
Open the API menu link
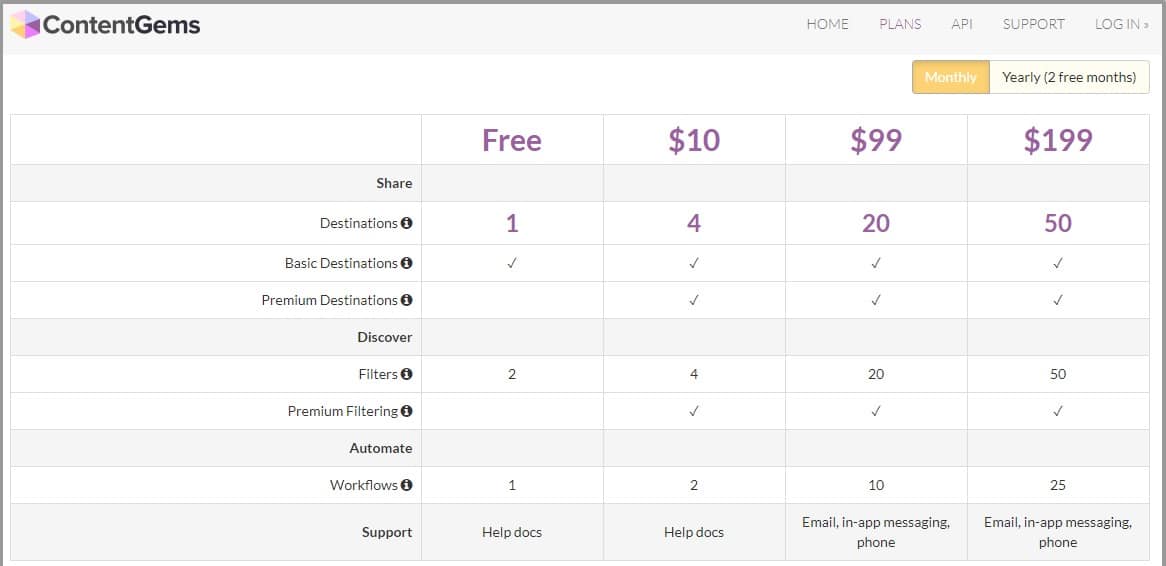click(962, 25)
